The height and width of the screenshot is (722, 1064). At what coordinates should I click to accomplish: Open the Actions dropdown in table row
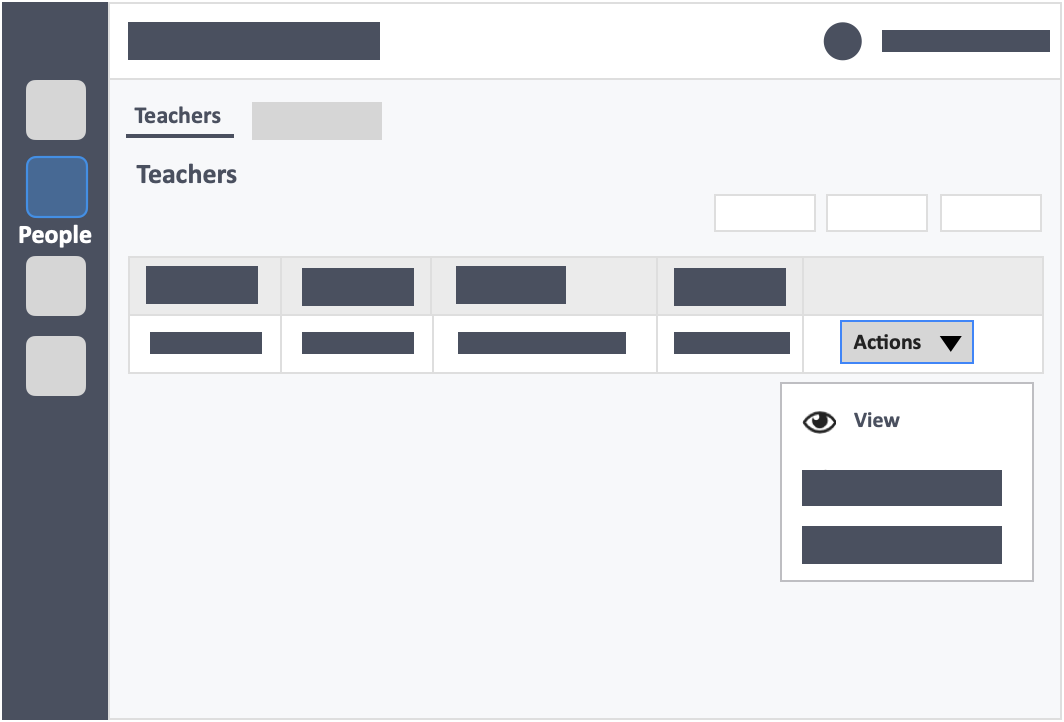coord(907,342)
